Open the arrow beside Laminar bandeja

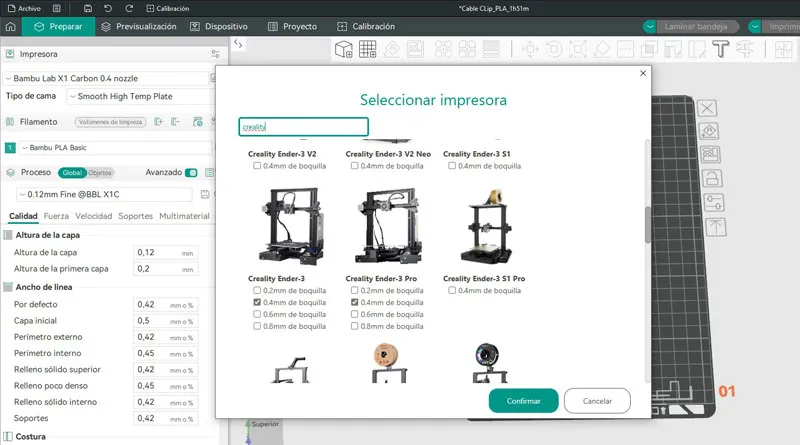coord(649,27)
